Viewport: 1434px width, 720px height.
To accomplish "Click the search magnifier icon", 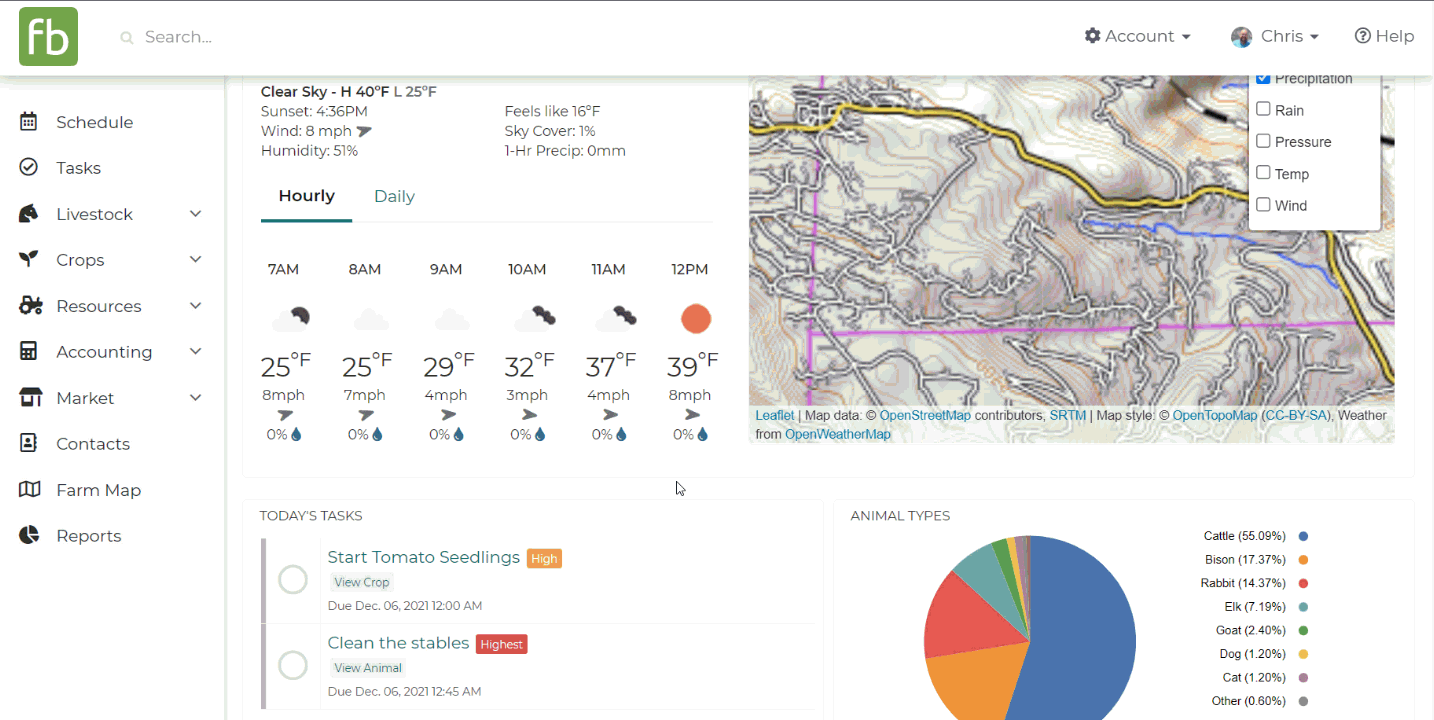I will tap(127, 38).
